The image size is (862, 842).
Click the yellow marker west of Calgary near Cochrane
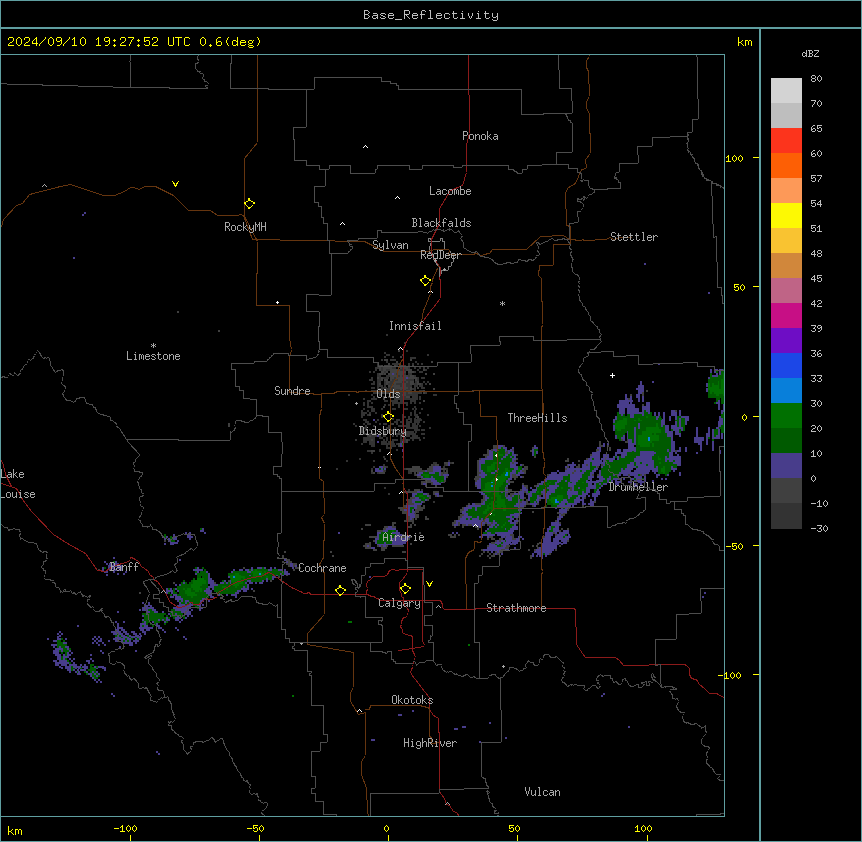340,590
